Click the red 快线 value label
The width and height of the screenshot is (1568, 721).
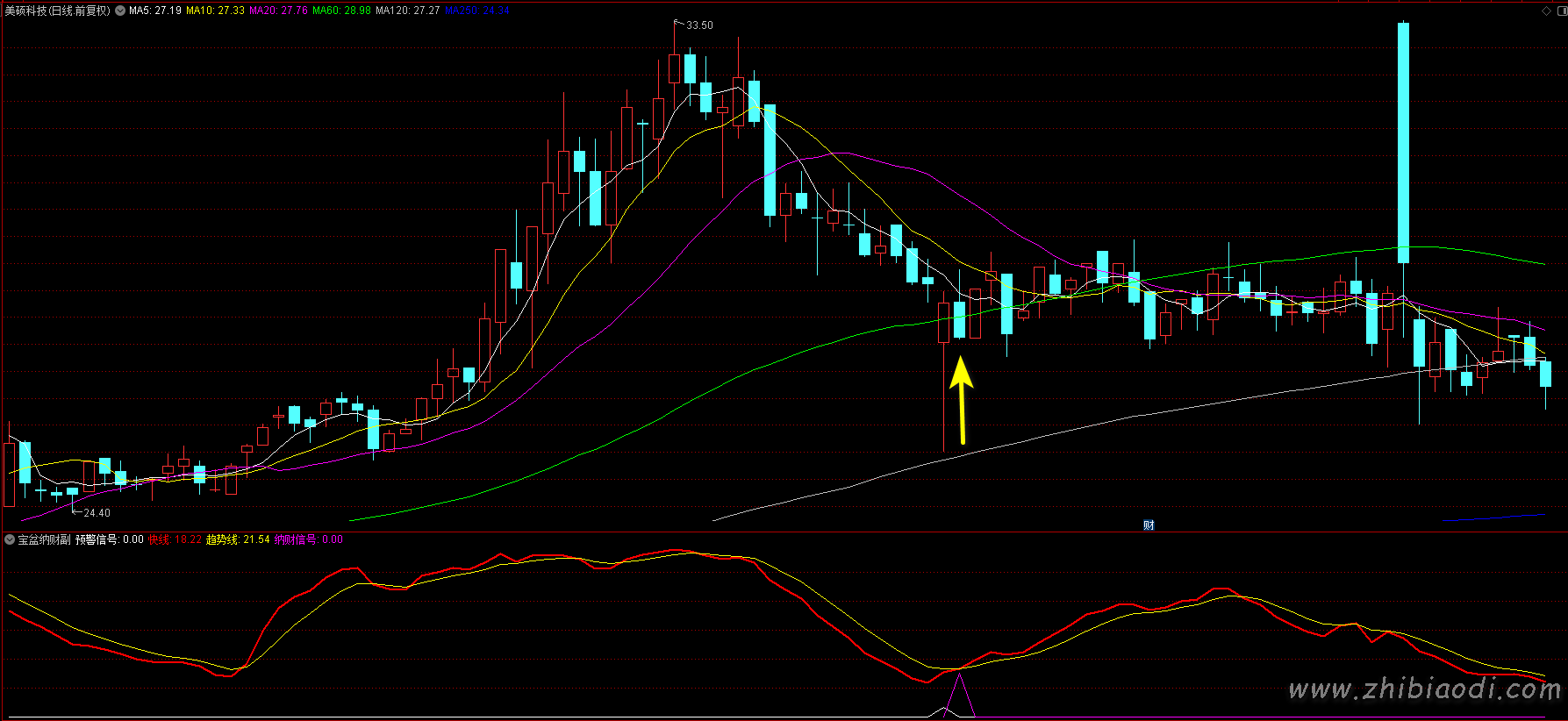(175, 539)
